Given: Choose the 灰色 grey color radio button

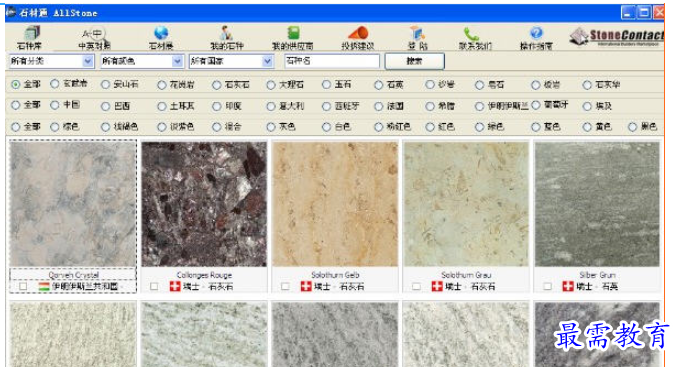Looking at the screenshot, I should (x=271, y=127).
